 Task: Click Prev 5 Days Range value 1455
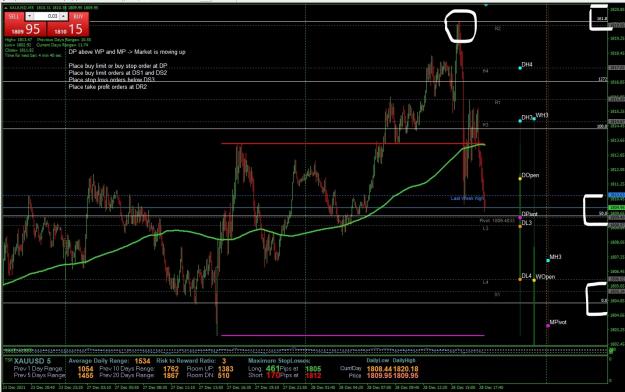coord(85,375)
